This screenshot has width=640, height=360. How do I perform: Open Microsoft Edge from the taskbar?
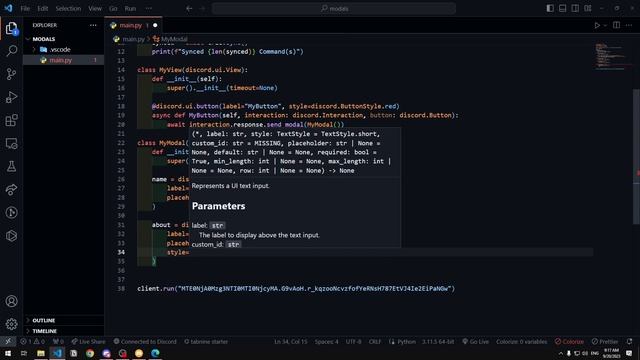click(156, 353)
